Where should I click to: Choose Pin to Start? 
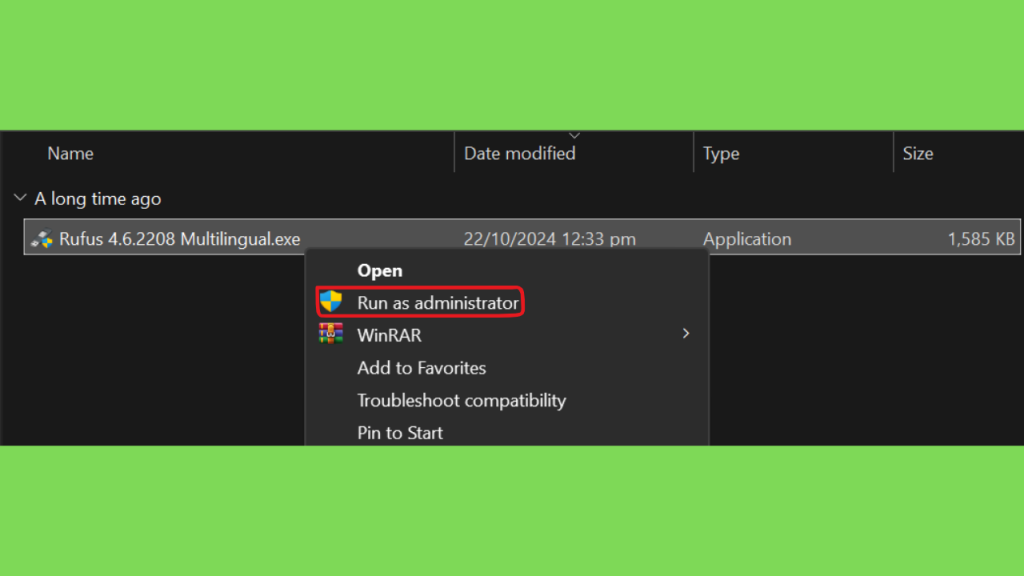coord(400,432)
